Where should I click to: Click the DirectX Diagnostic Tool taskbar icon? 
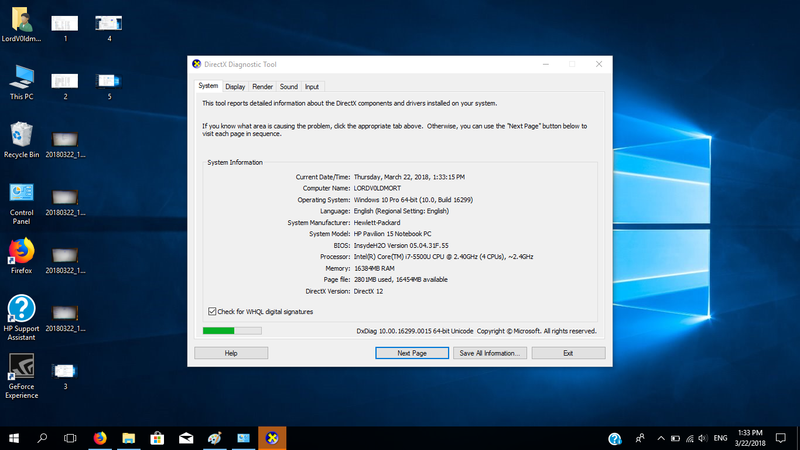tap(271, 438)
